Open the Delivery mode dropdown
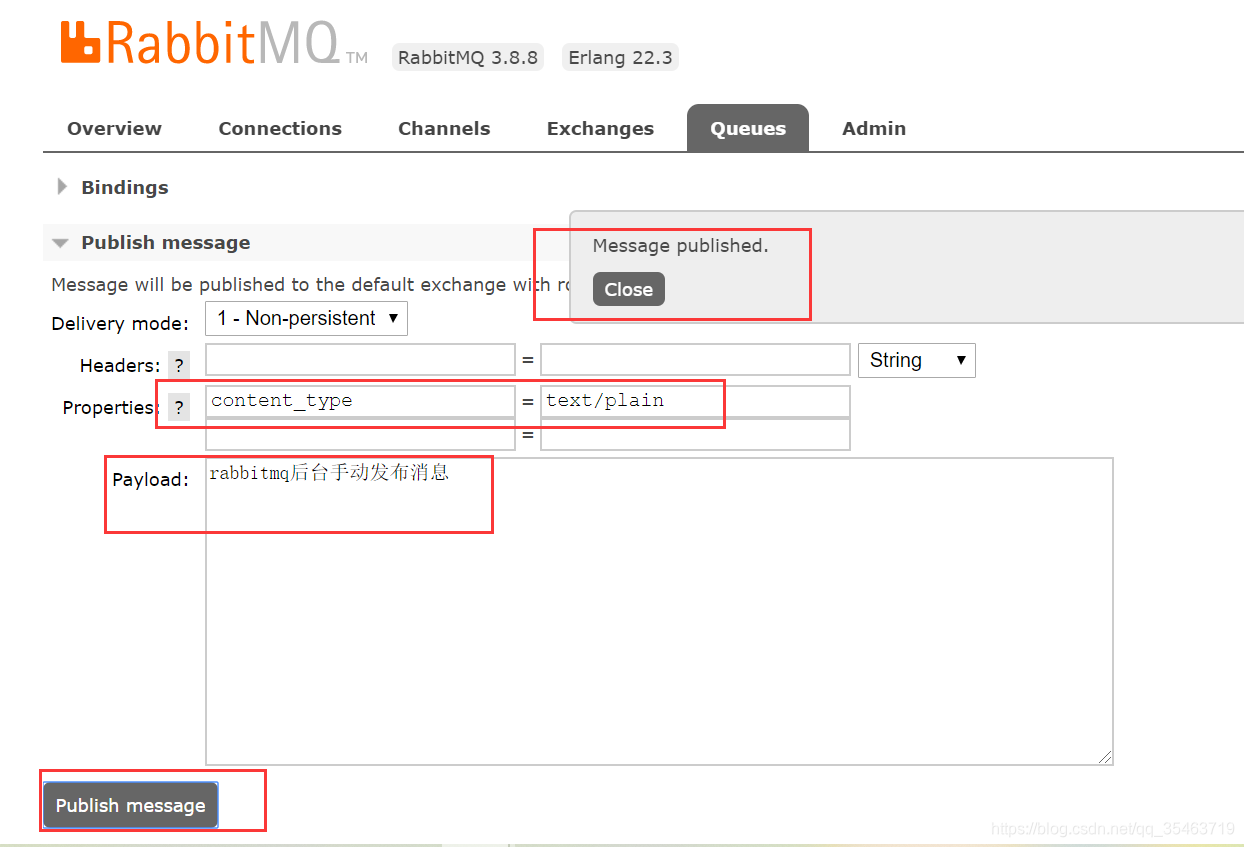Screen dimensions: 1244x847 coord(305,318)
